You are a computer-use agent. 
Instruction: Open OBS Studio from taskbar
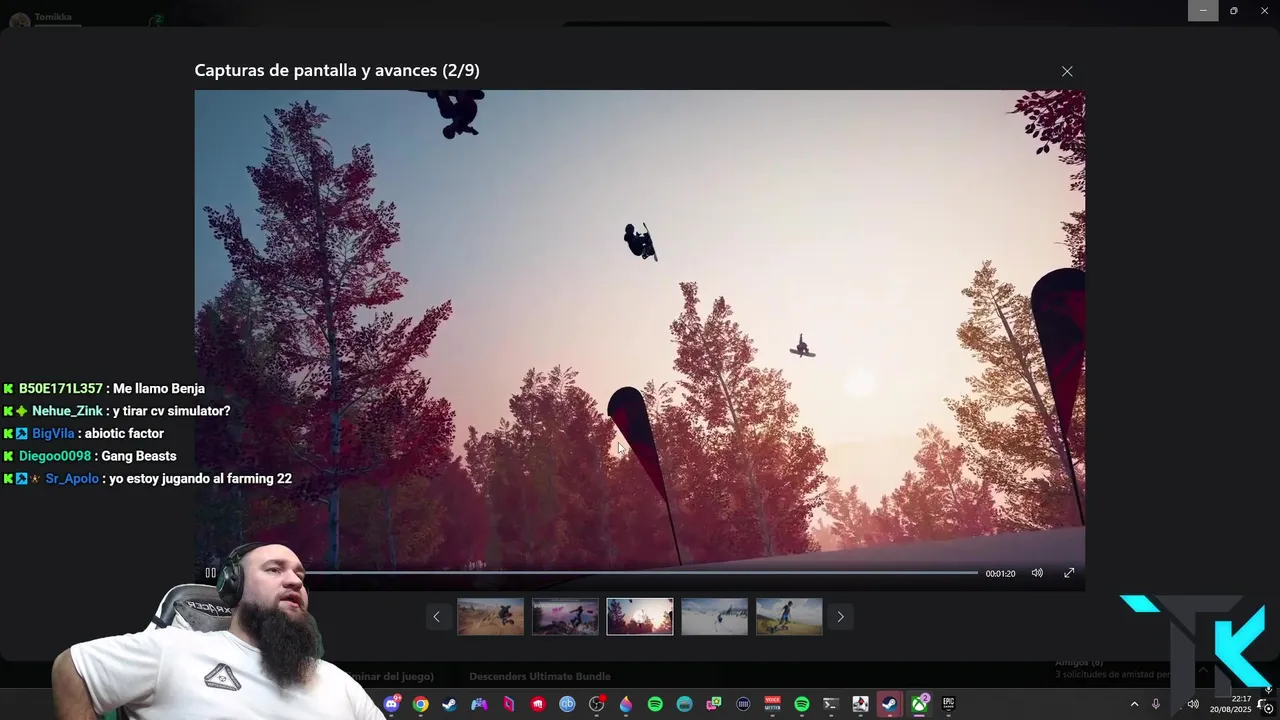(x=597, y=704)
